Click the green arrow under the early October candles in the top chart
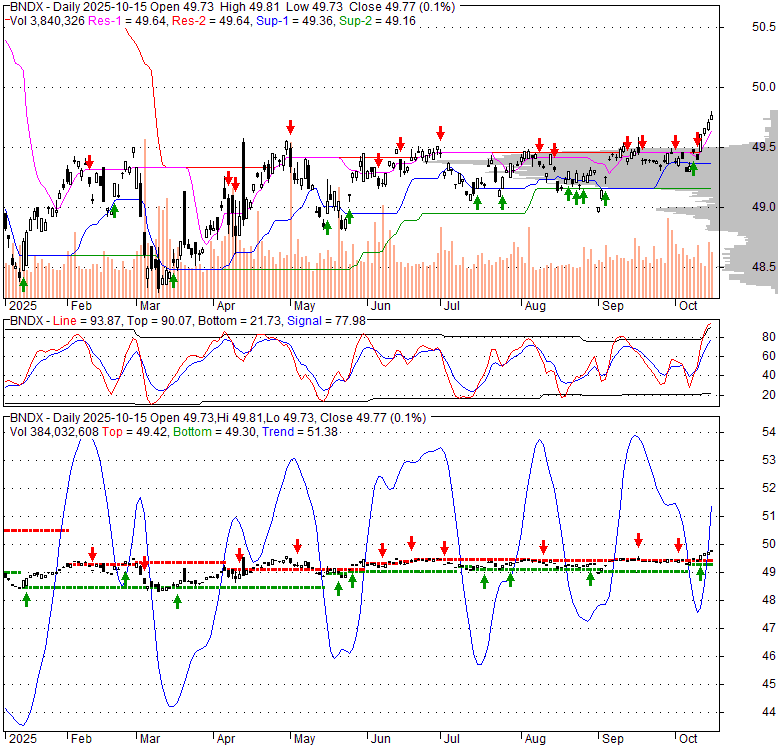 pos(693,168)
